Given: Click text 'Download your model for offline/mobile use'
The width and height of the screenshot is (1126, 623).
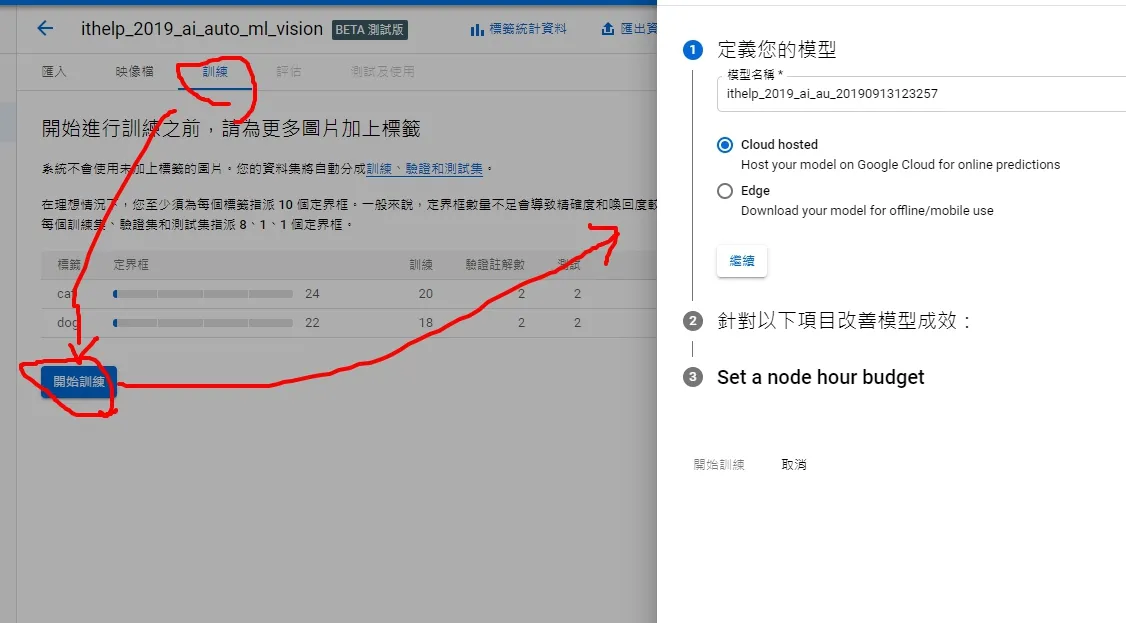Looking at the screenshot, I should [867, 210].
